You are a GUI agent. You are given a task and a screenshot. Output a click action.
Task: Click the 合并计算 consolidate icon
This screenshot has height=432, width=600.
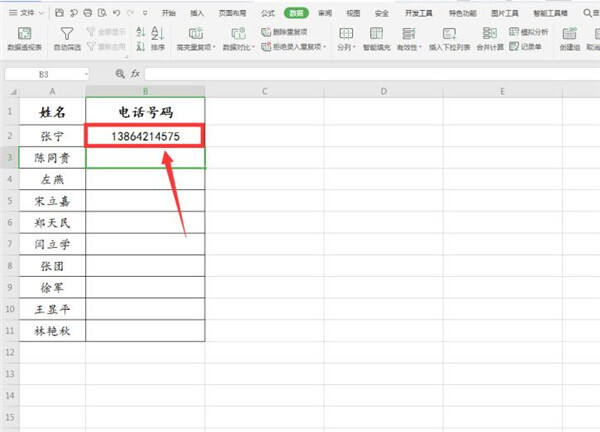[x=489, y=33]
